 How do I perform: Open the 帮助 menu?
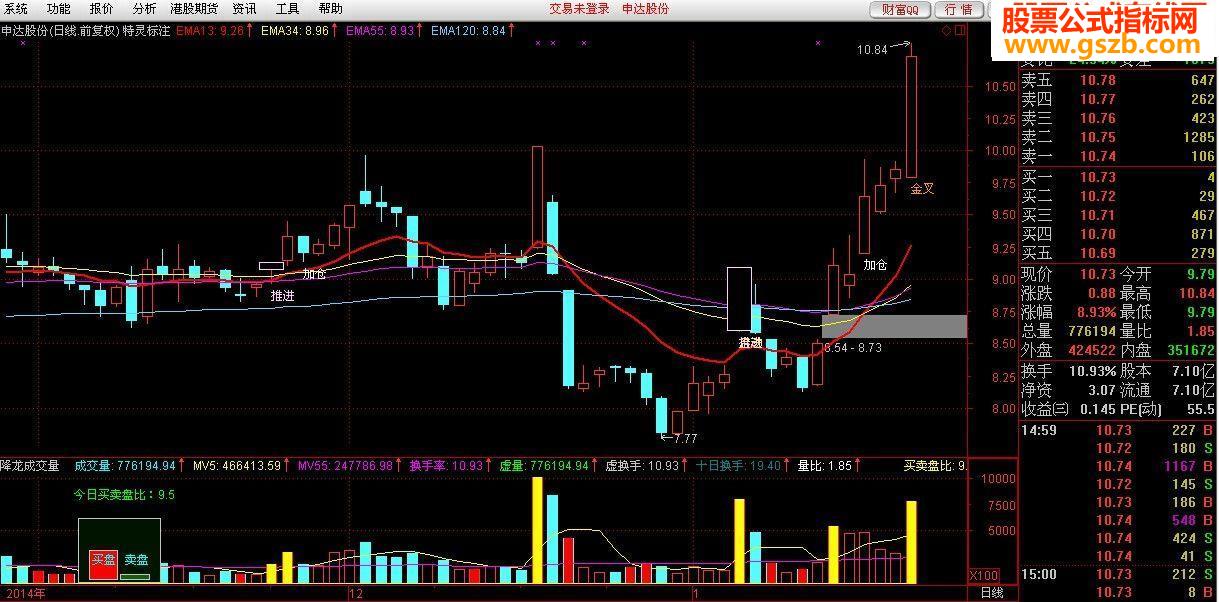(330, 8)
